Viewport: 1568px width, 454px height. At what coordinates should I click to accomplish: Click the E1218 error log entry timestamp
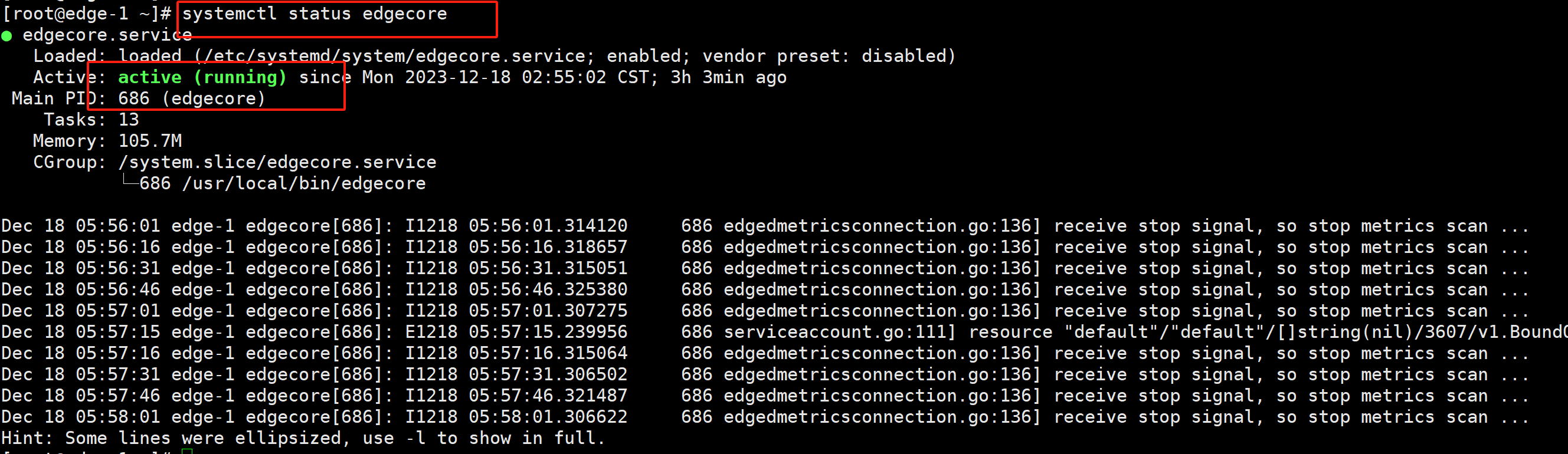(x=516, y=333)
